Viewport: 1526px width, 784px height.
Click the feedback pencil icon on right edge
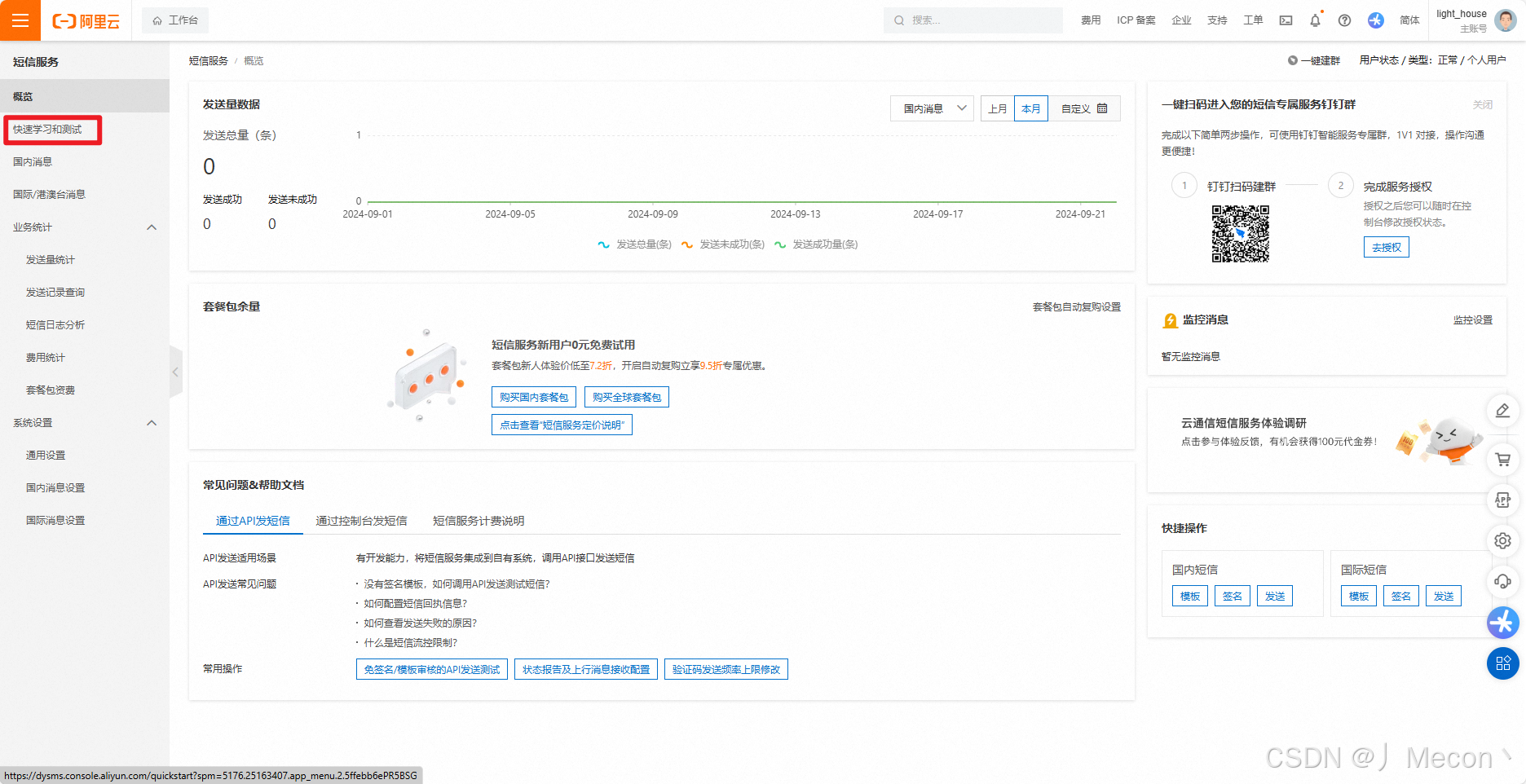click(1503, 411)
